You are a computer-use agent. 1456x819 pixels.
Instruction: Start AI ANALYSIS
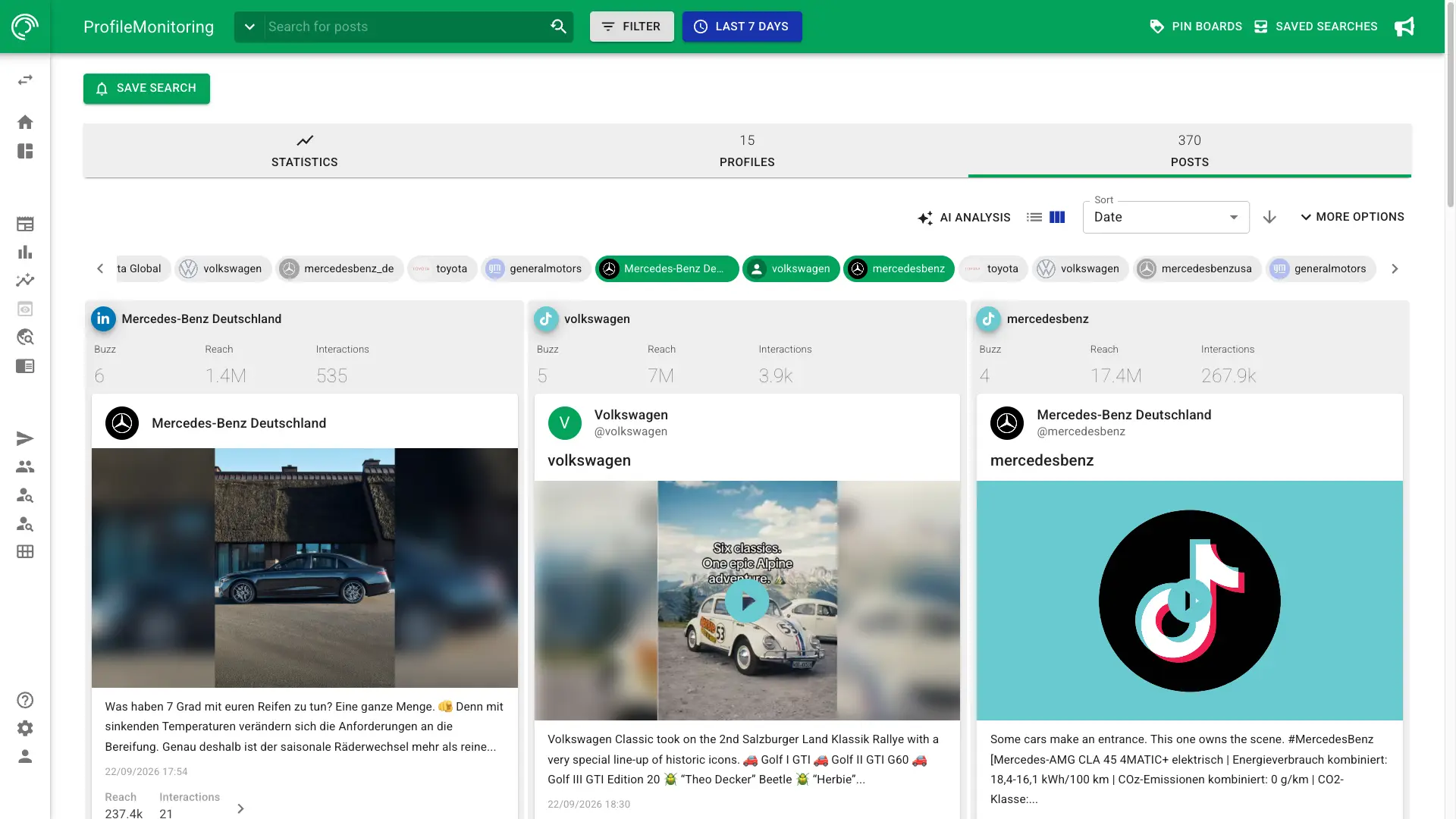coord(964,218)
